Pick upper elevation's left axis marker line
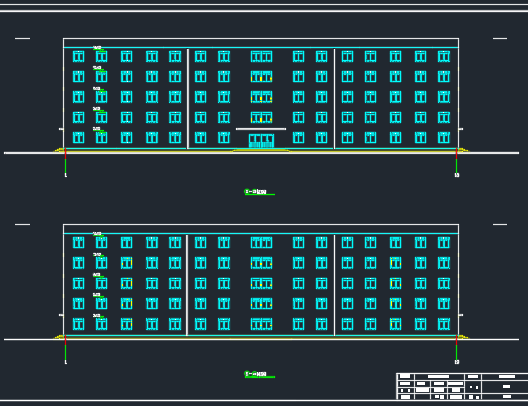The width and height of the screenshot is (528, 406). (x=65, y=161)
